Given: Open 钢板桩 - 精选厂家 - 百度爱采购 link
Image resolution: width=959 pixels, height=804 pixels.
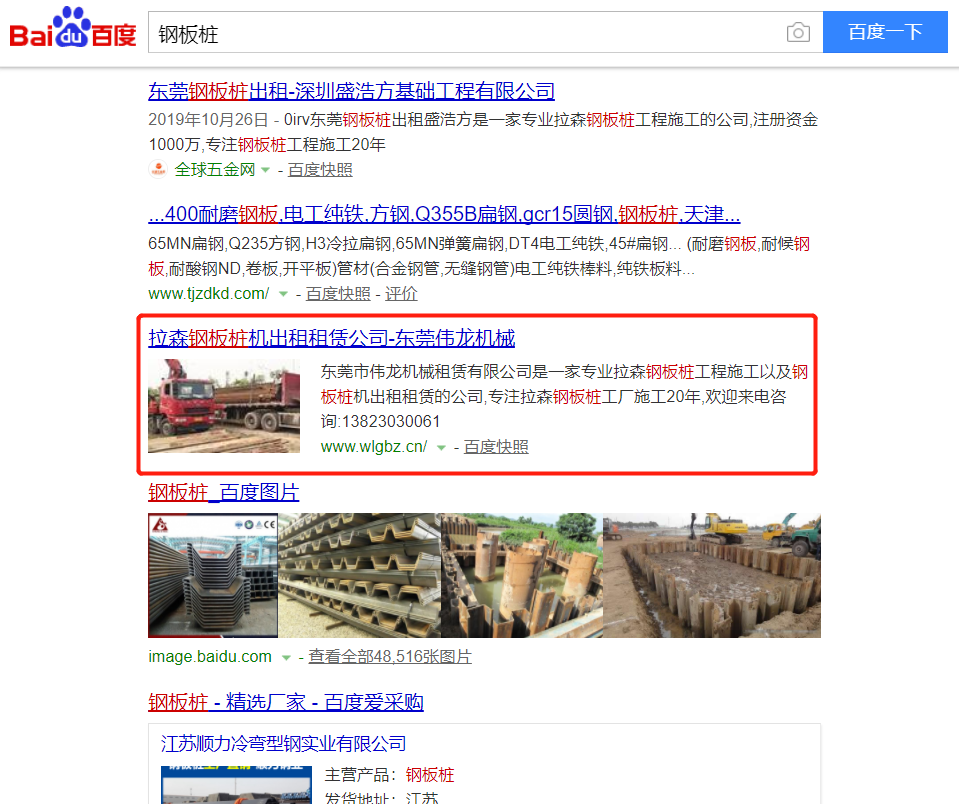Looking at the screenshot, I should tap(286, 702).
